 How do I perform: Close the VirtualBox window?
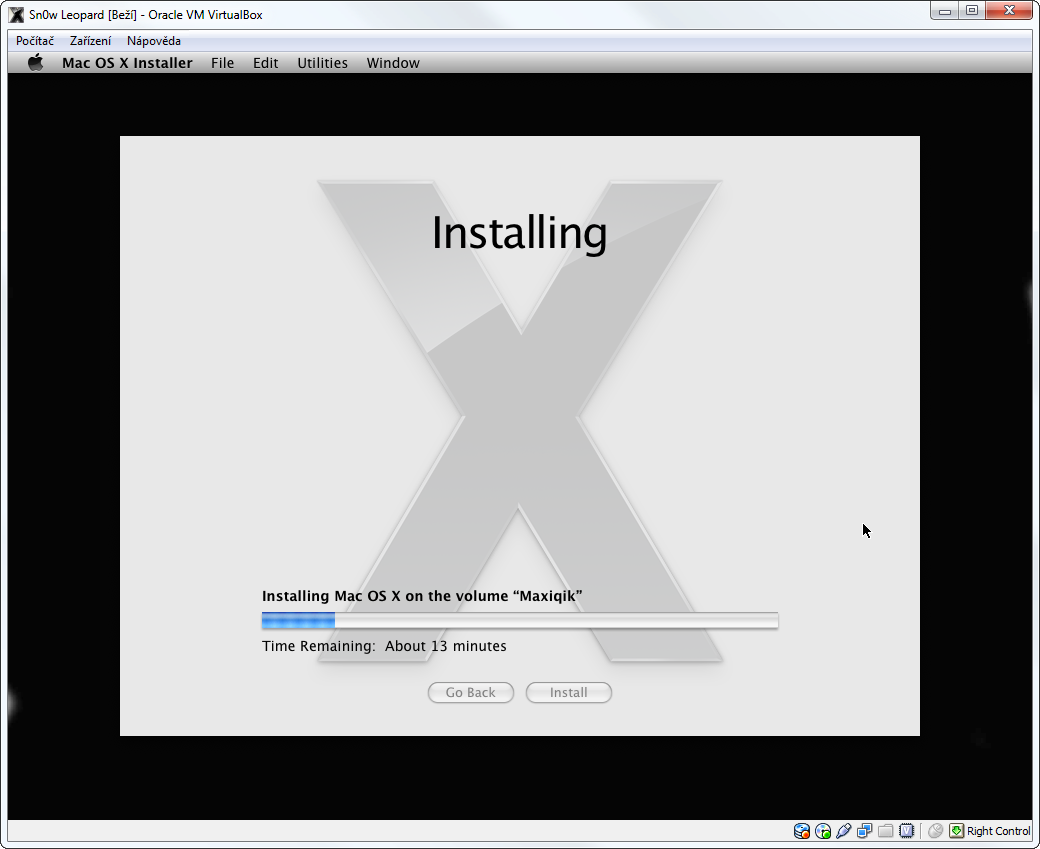1009,11
